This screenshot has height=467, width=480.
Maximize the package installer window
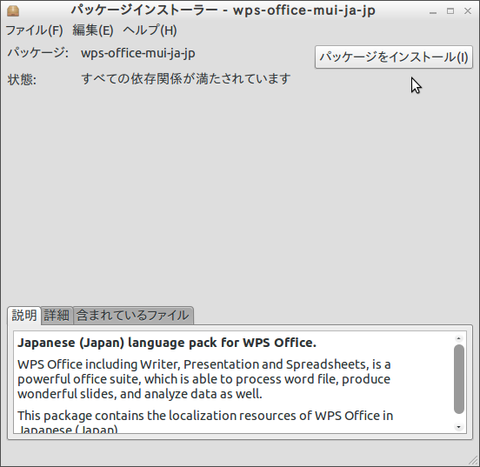pos(450,11)
